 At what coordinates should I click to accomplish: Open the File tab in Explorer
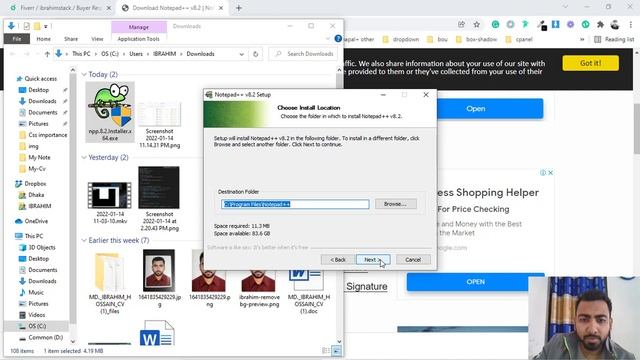pos(17,39)
